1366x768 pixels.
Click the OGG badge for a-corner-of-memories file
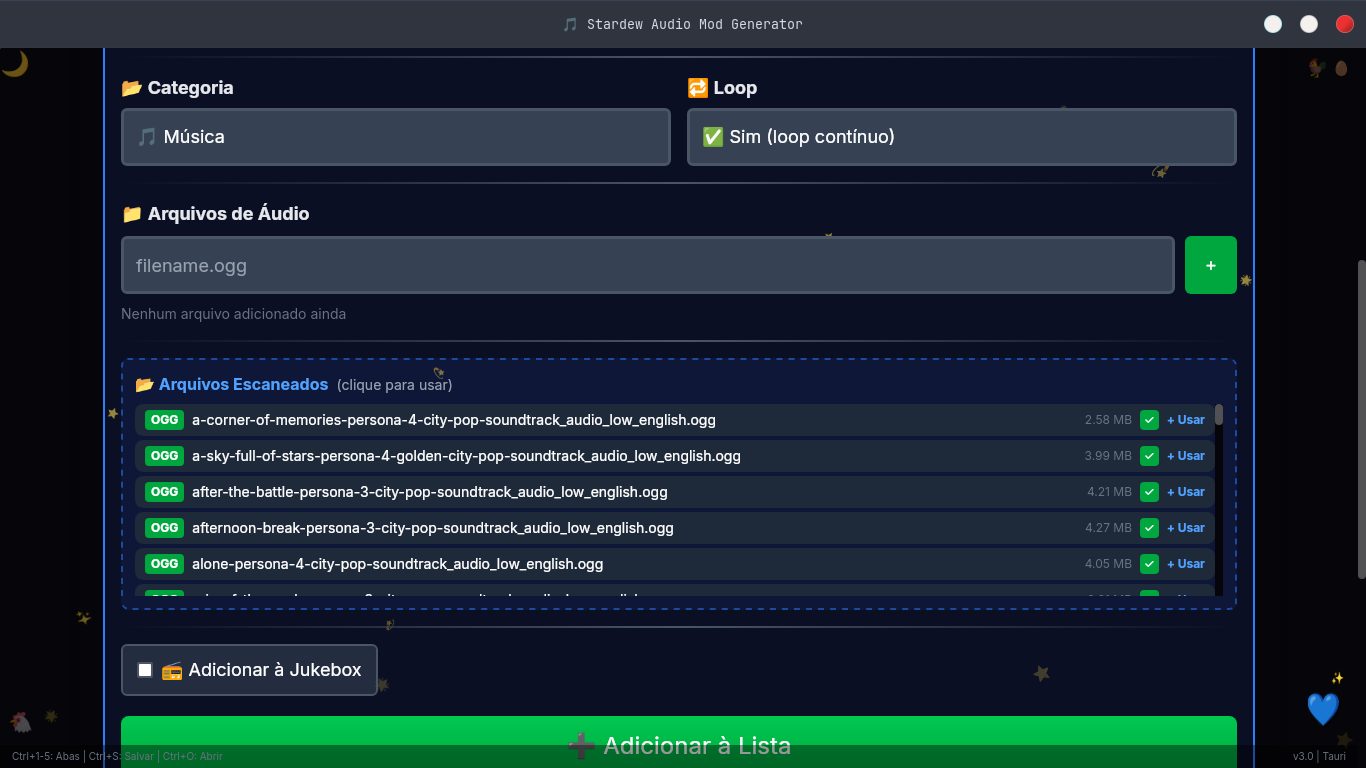164,420
